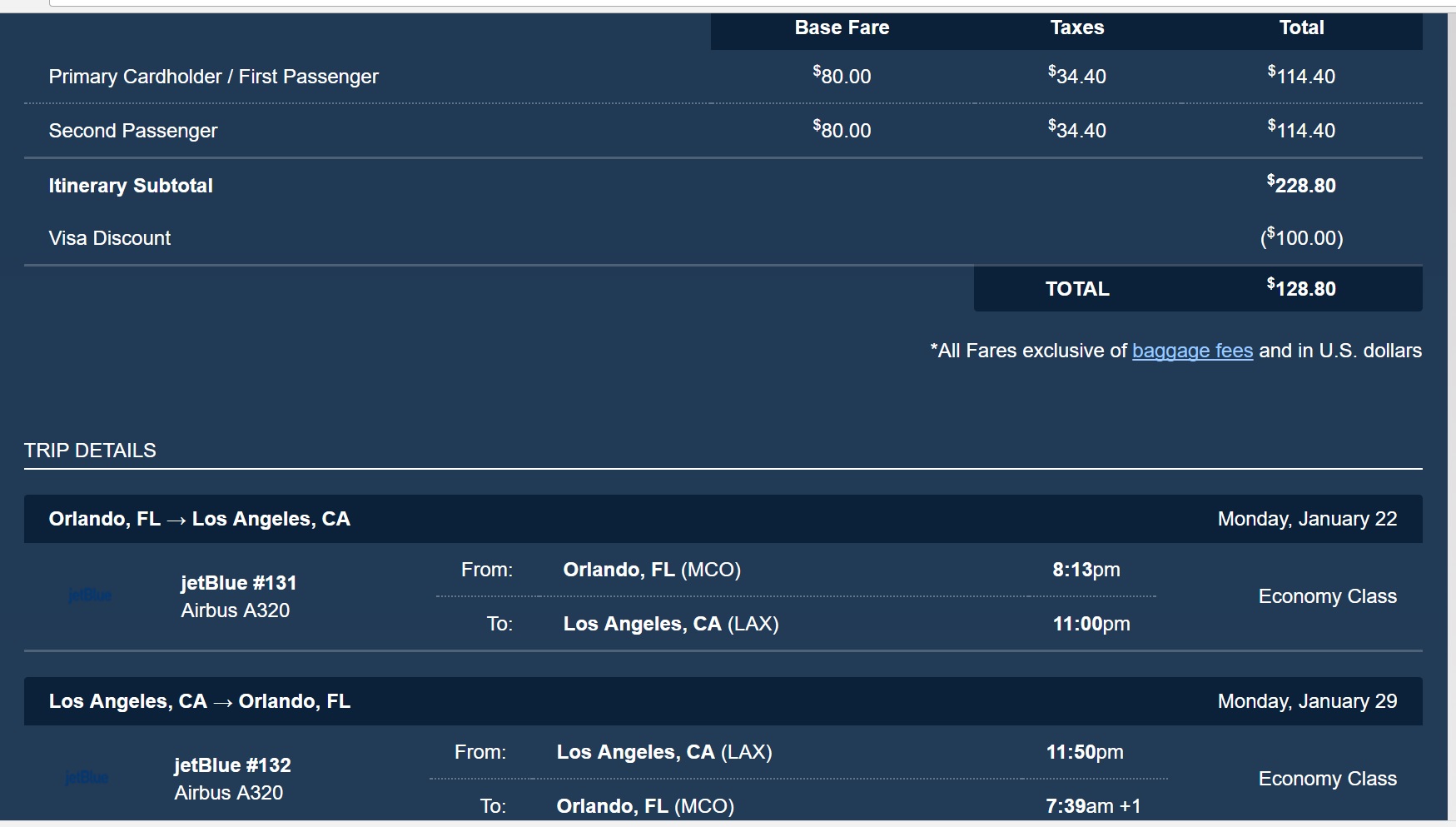The width and height of the screenshot is (1456, 827).
Task: Click the TOTAL $128.80 amount
Action: click(x=1301, y=288)
